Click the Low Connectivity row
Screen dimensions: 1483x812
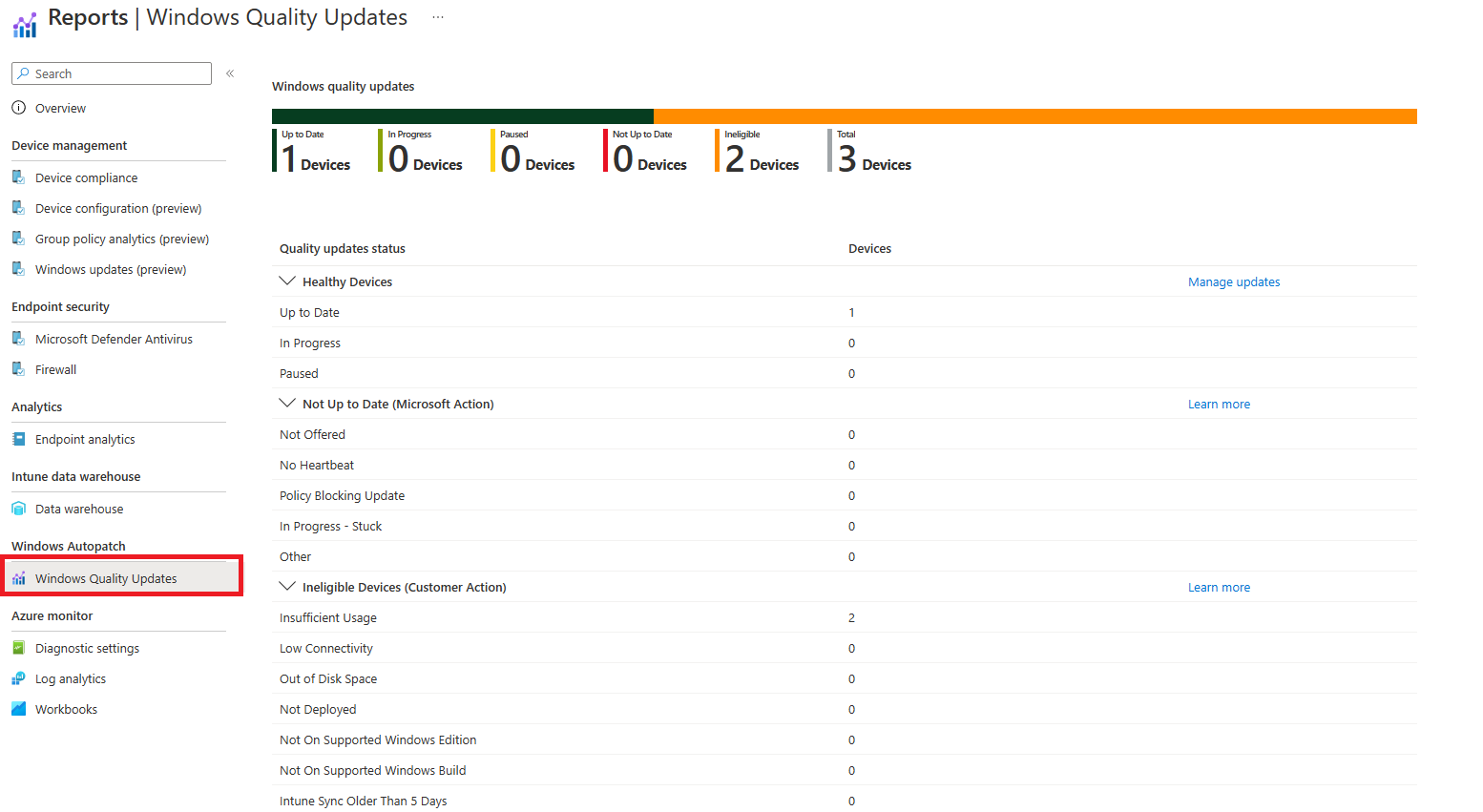pyautogui.click(x=844, y=648)
